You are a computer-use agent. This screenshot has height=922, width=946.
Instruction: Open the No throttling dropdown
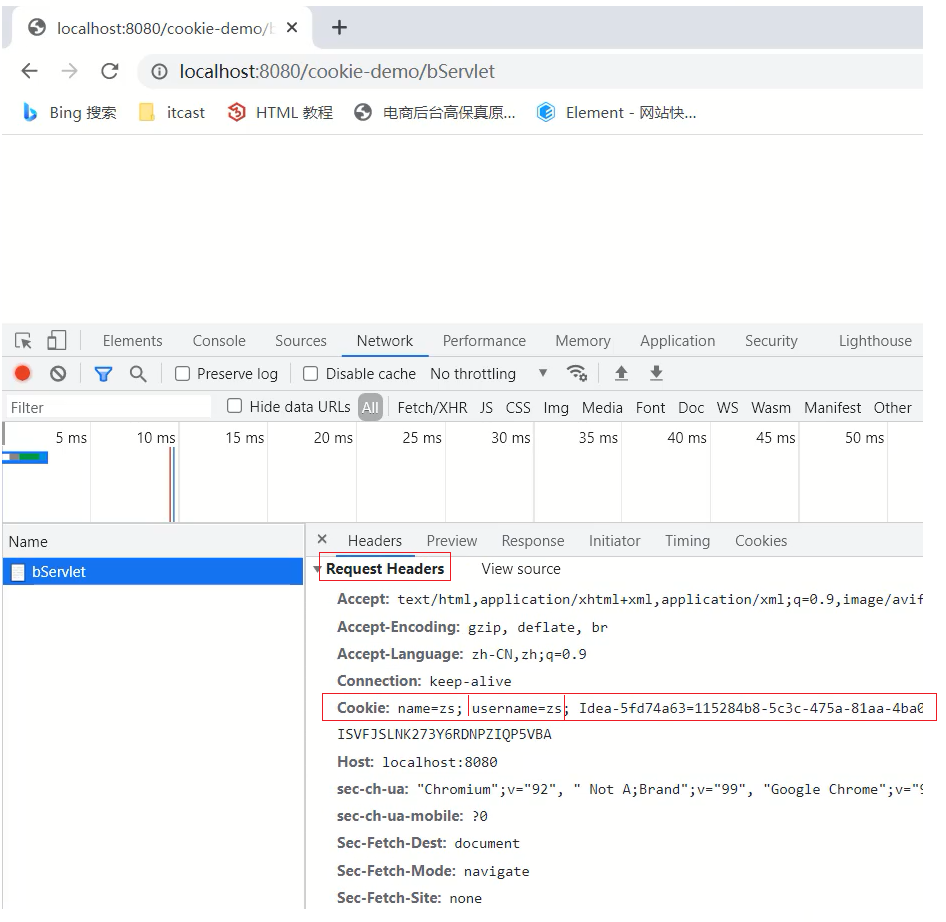488,374
